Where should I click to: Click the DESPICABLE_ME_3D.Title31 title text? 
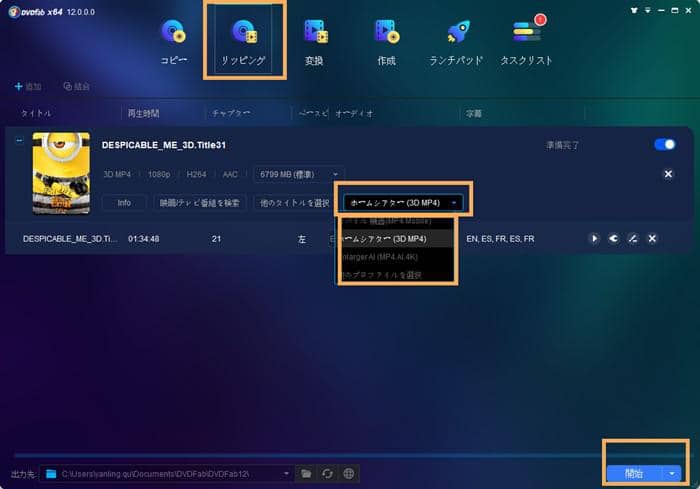pos(163,145)
